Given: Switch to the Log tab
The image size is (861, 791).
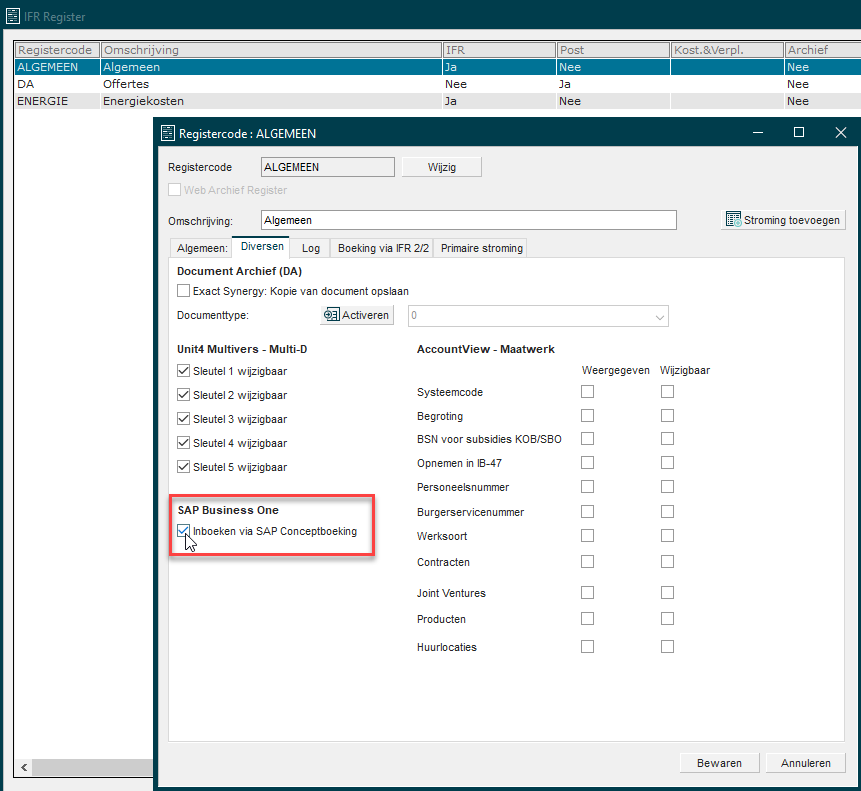Looking at the screenshot, I should point(310,248).
